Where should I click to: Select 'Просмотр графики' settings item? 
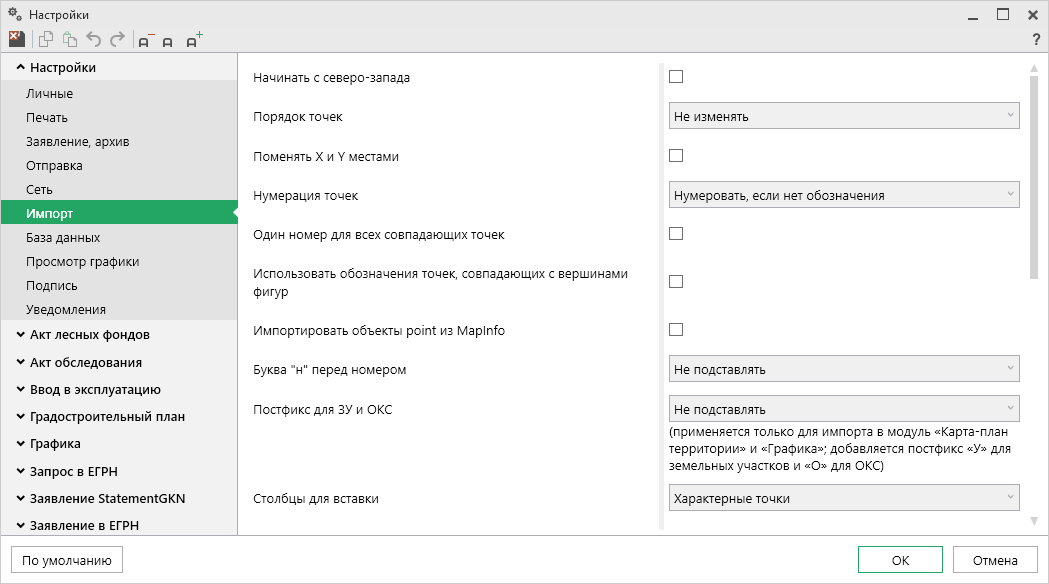tap(82, 262)
